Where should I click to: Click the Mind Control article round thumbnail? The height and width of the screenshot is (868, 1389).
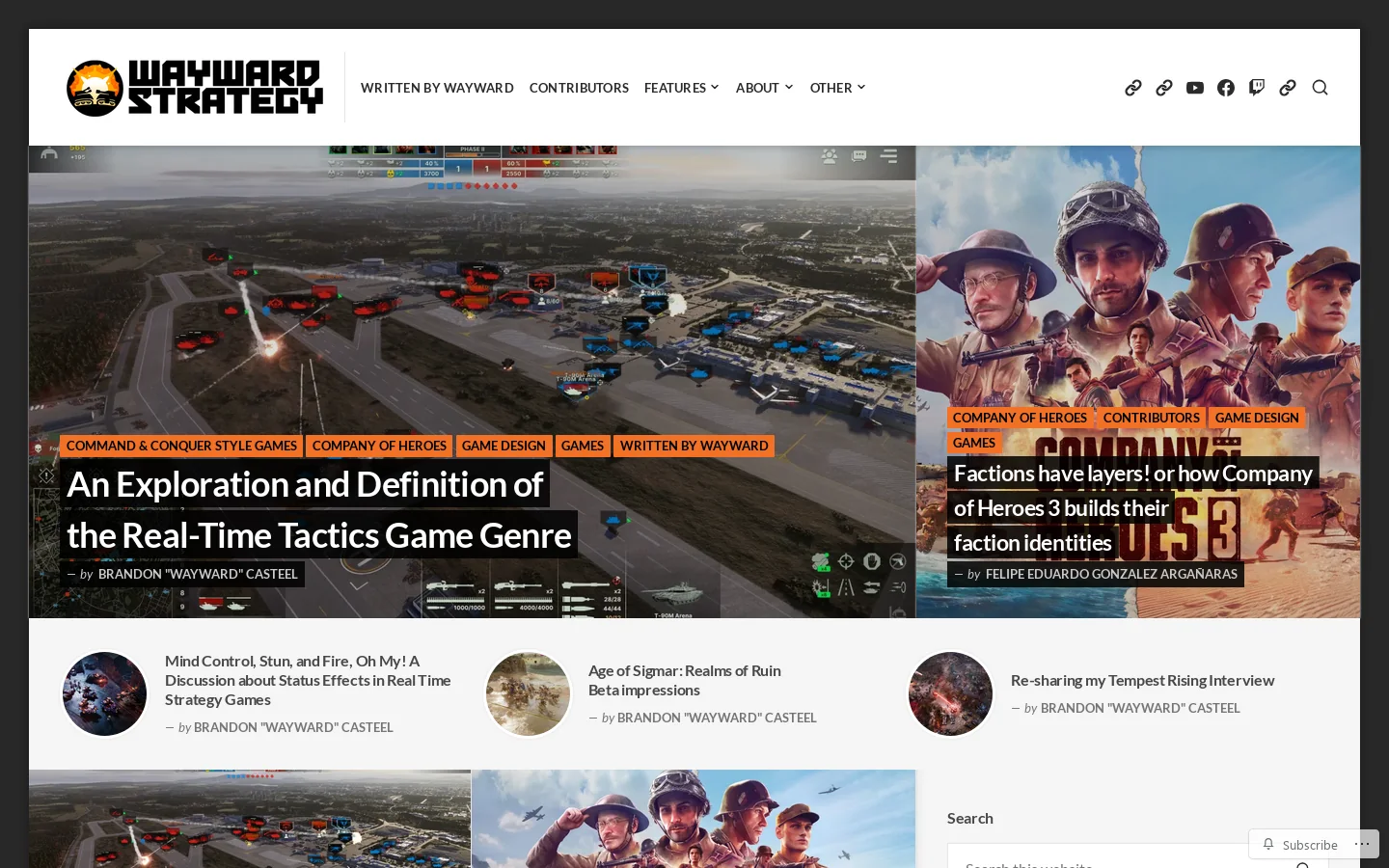[105, 693]
